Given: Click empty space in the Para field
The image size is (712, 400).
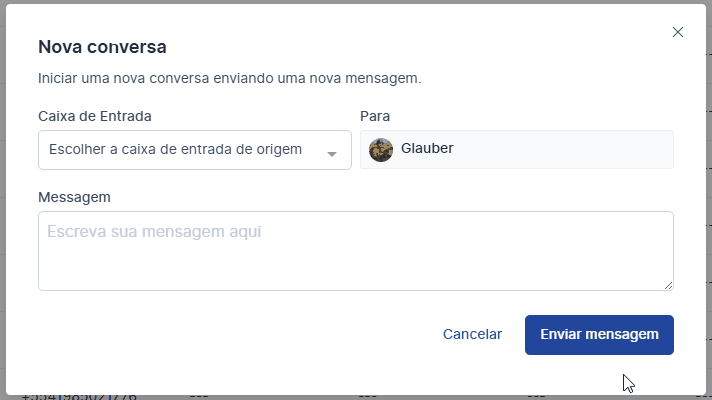Looking at the screenshot, I should (x=570, y=150).
